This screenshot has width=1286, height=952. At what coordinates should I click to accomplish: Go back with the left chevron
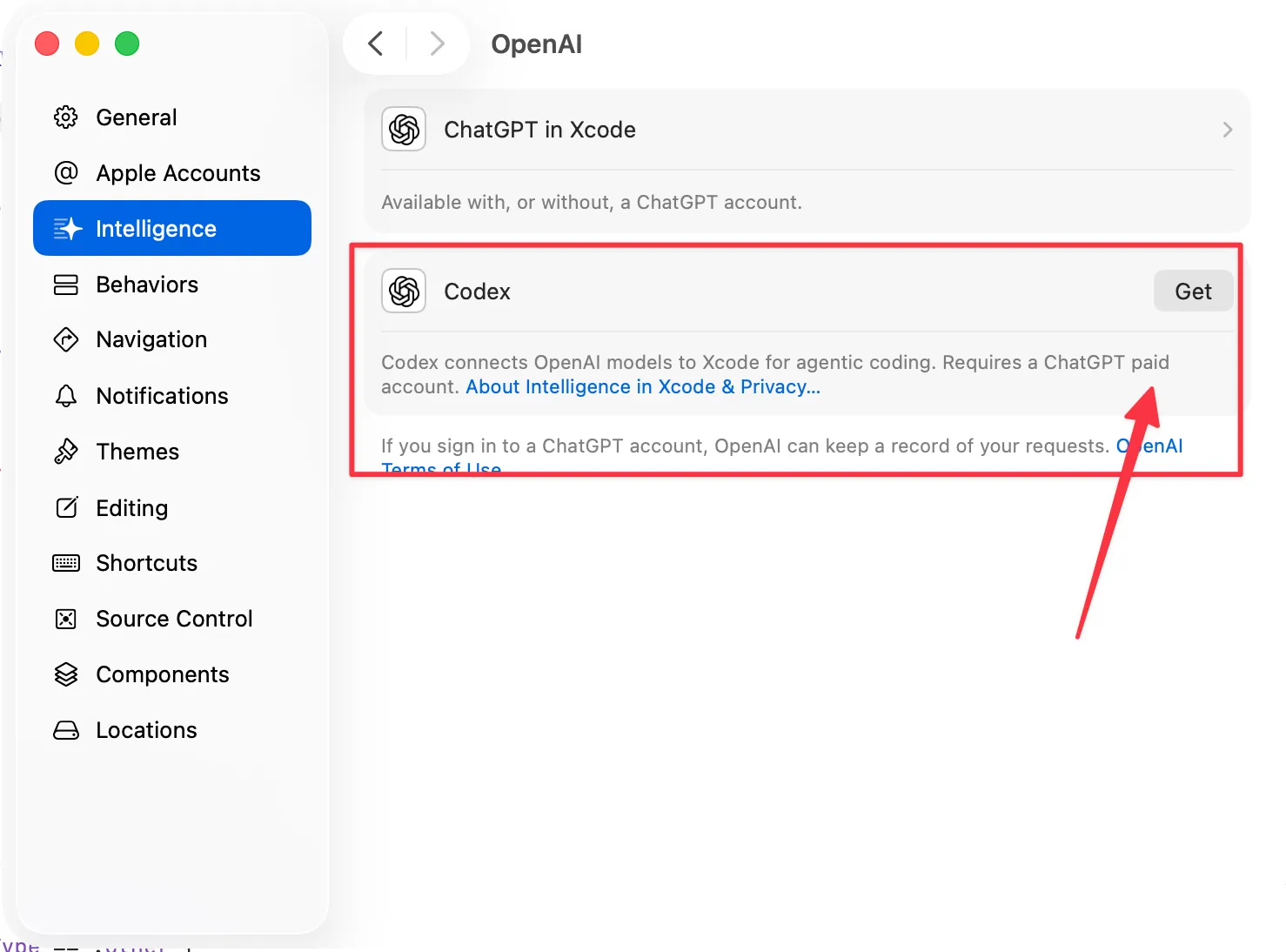point(376,44)
